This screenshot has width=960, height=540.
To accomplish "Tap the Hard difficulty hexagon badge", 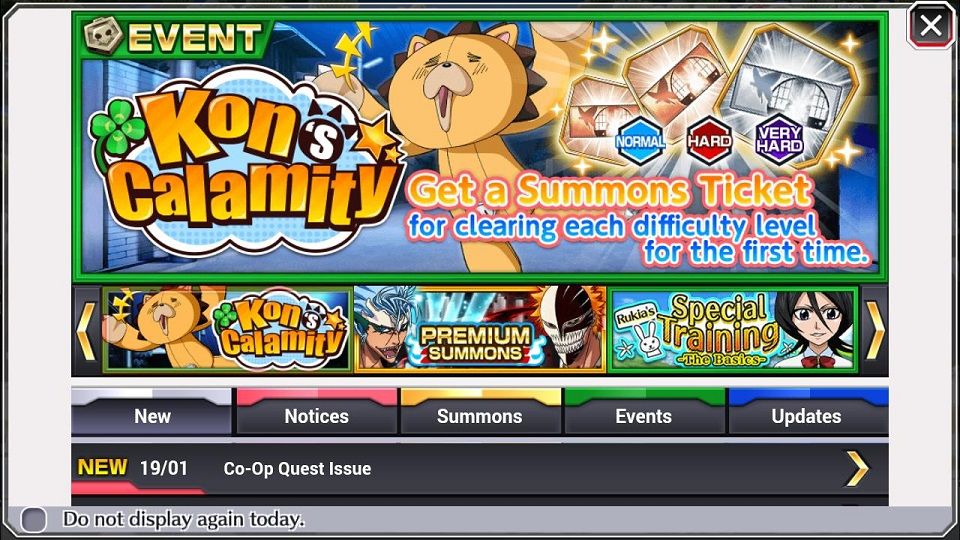I will tap(709, 140).
